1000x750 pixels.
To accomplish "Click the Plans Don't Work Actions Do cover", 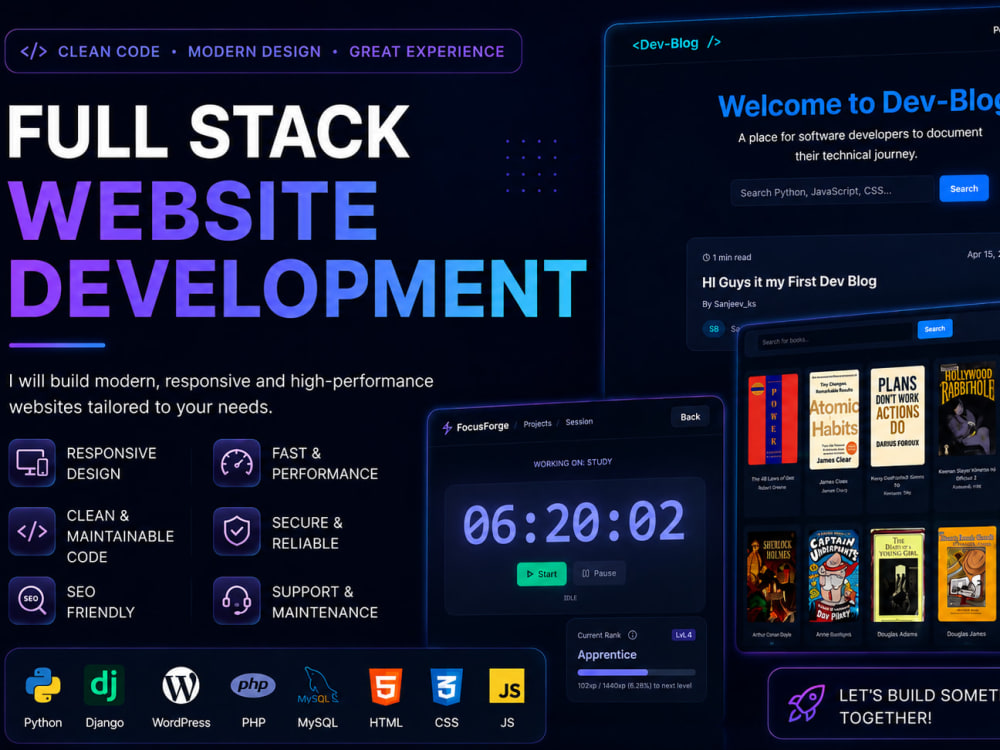I will (x=897, y=415).
